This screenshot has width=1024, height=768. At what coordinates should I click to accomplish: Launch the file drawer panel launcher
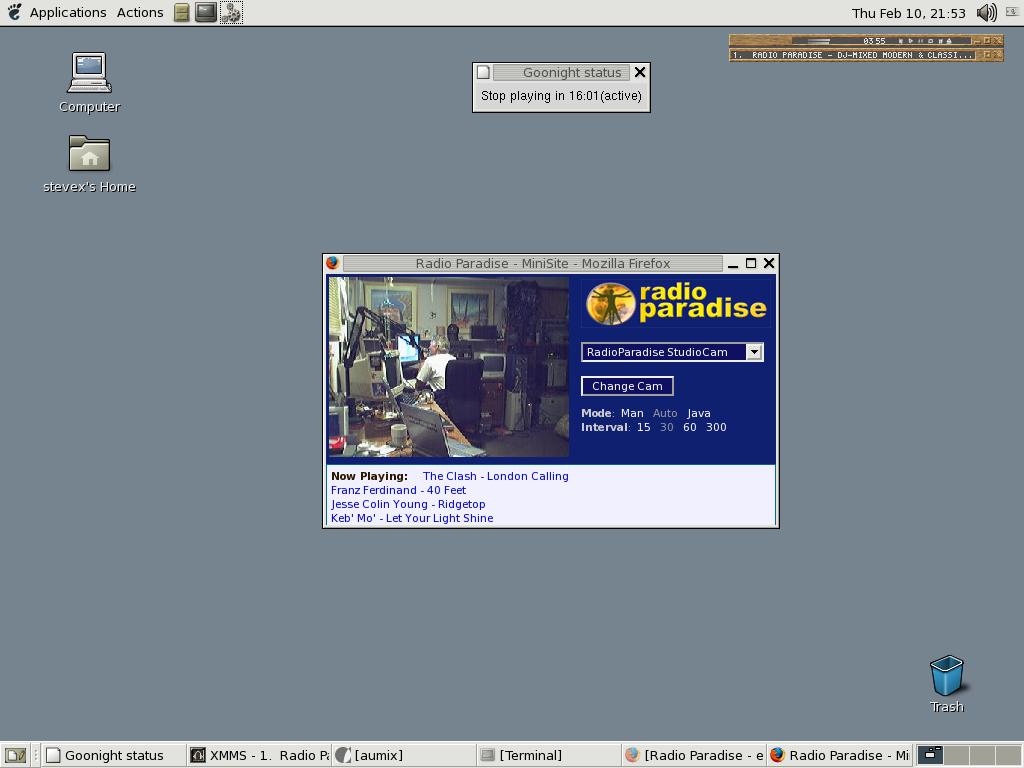182,12
